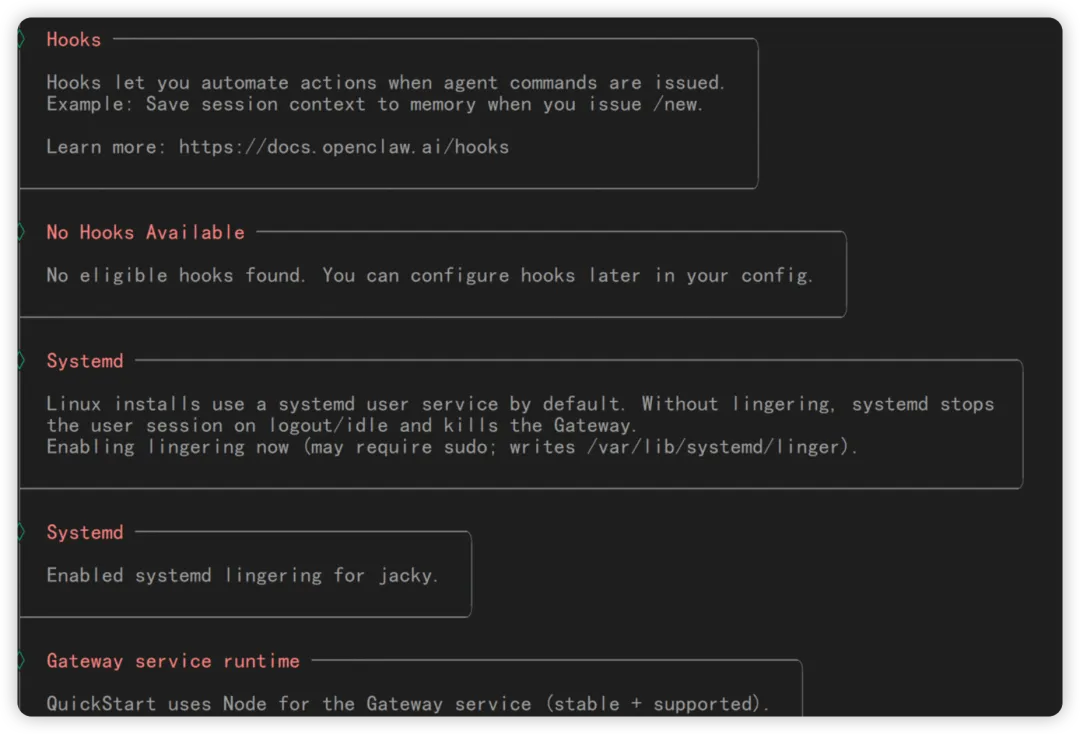Screen dimensions: 1080x734
Task: Click the diamond marker beside second Systemd heading
Action: pos(21,532)
